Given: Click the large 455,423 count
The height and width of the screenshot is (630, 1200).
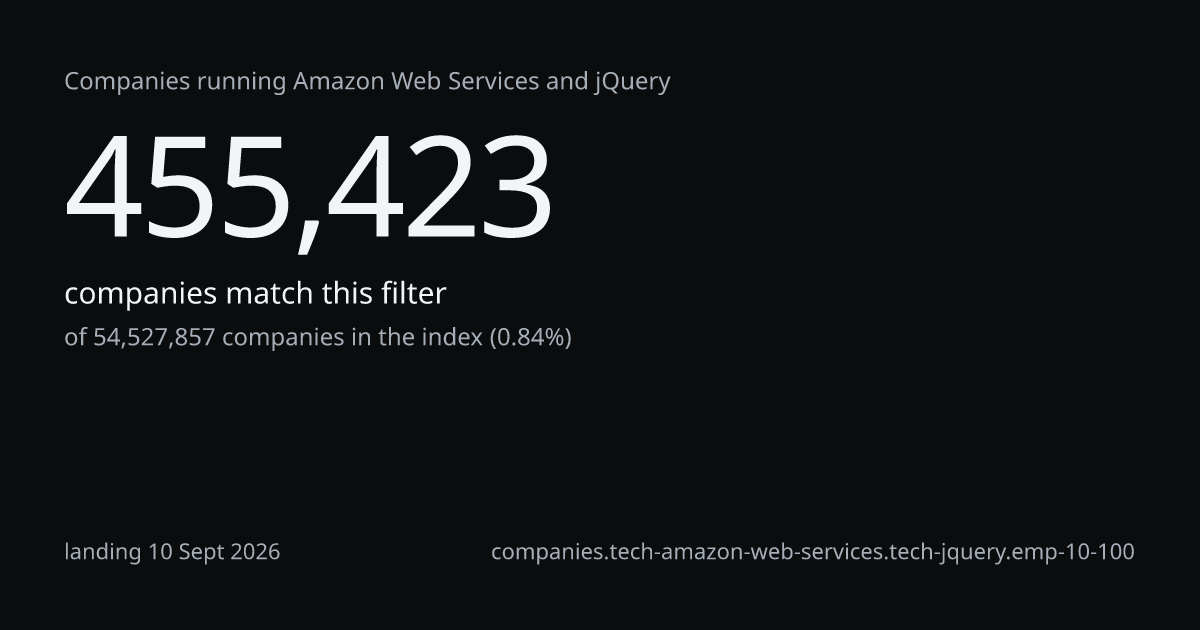Looking at the screenshot, I should pos(309,190).
